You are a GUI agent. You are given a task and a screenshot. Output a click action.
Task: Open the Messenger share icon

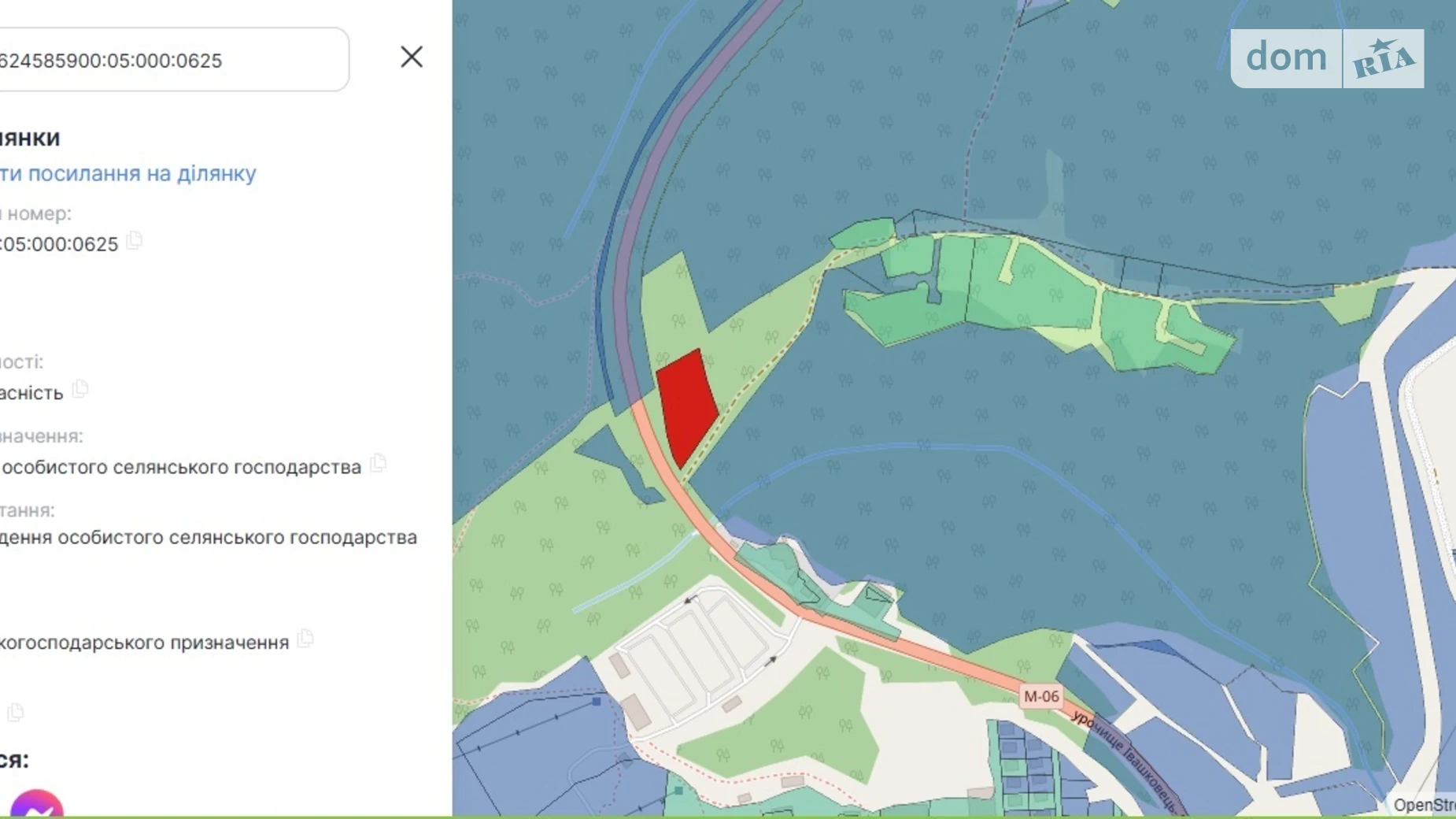(x=36, y=805)
